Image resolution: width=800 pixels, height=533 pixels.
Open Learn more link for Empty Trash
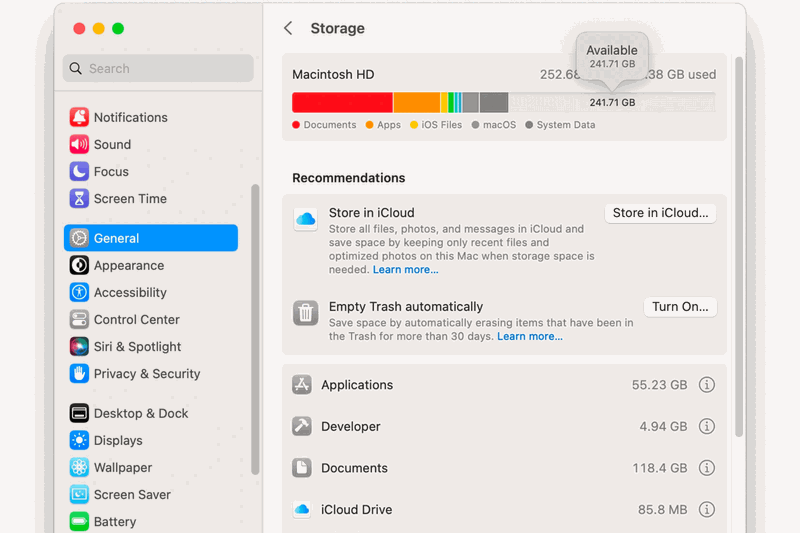click(x=530, y=337)
